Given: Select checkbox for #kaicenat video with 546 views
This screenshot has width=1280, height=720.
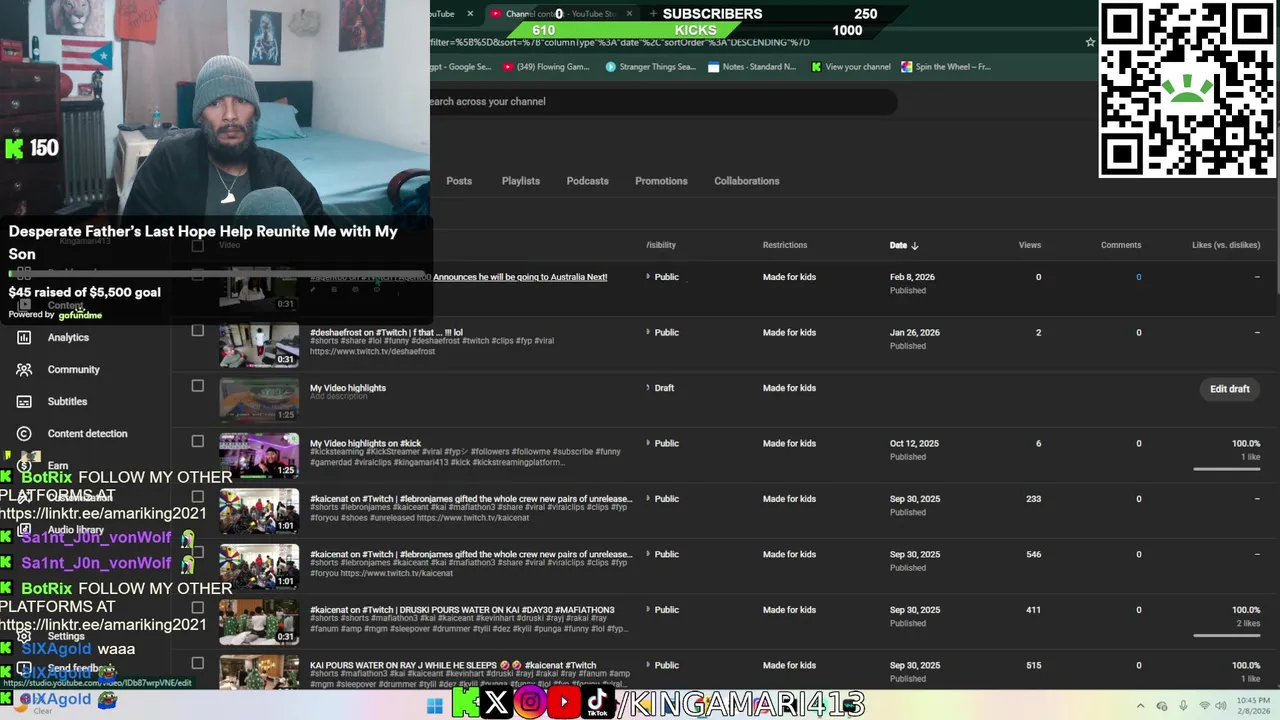Looking at the screenshot, I should [x=198, y=552].
